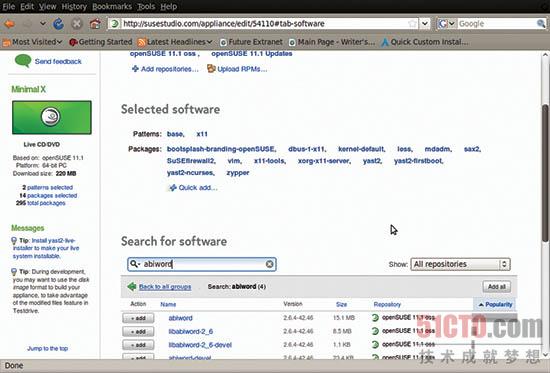This screenshot has width=550, height=373.
Task: Click the Add all button
Action: pyautogui.click(x=497, y=287)
